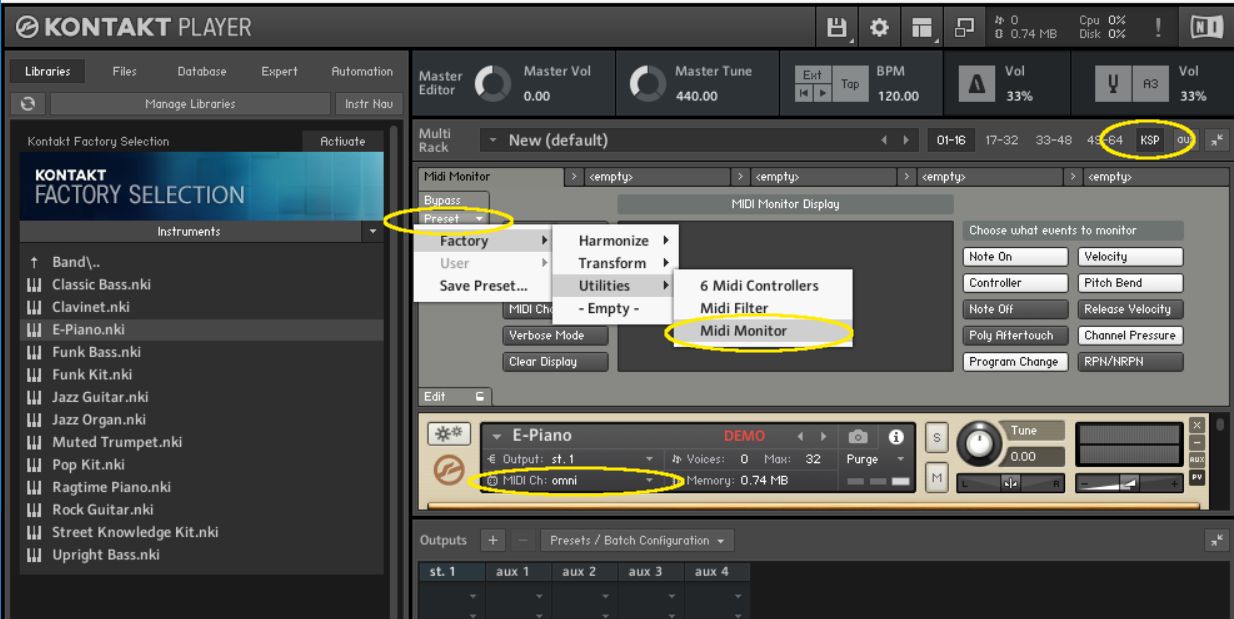1234x619 pixels.
Task: Mute the E-Piano with M button
Action: pyautogui.click(x=937, y=479)
